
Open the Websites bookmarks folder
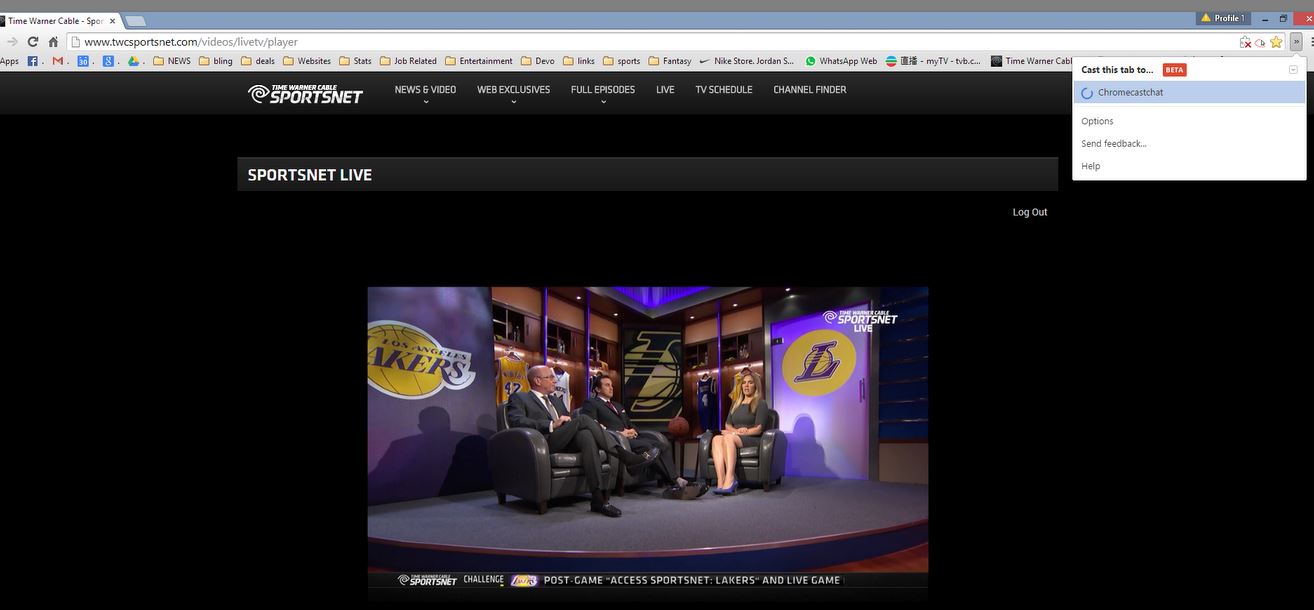[x=306, y=61]
